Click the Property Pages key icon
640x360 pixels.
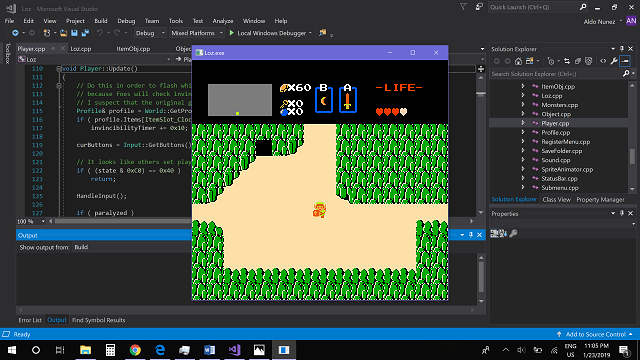pyautogui.click(x=513, y=233)
